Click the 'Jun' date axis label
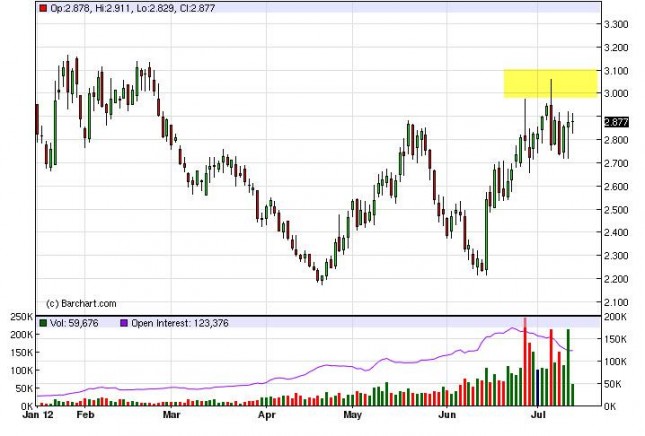The width and height of the screenshot is (645, 436). point(447,415)
